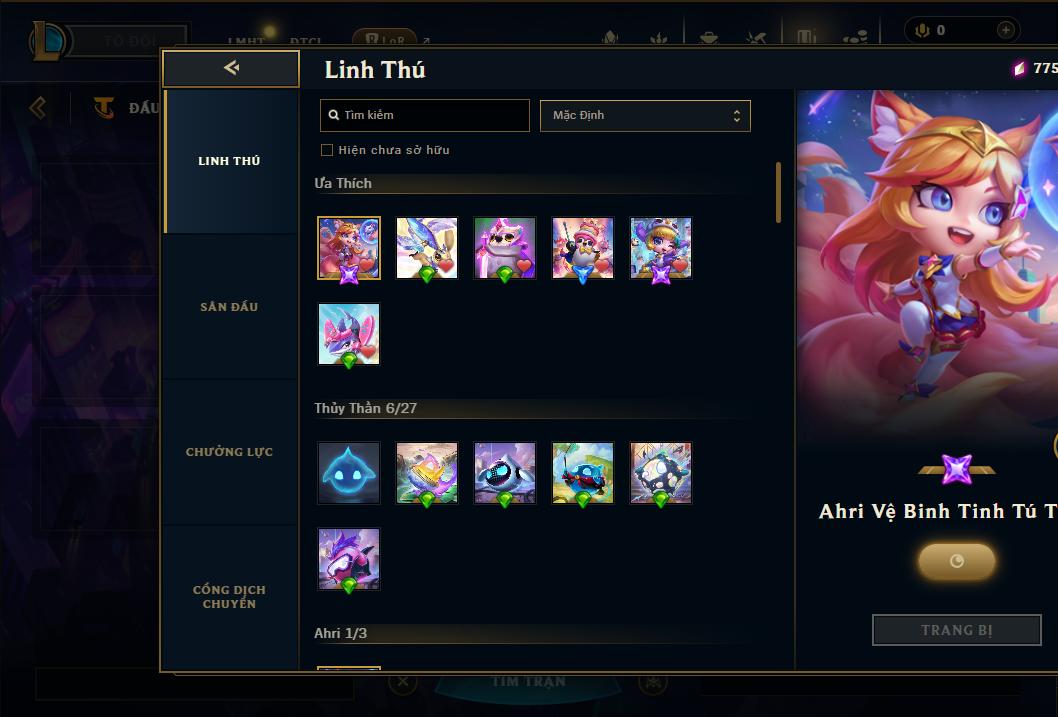Open the SÂN ĐẤU tab
The width and height of the screenshot is (1058, 717).
coord(229,307)
